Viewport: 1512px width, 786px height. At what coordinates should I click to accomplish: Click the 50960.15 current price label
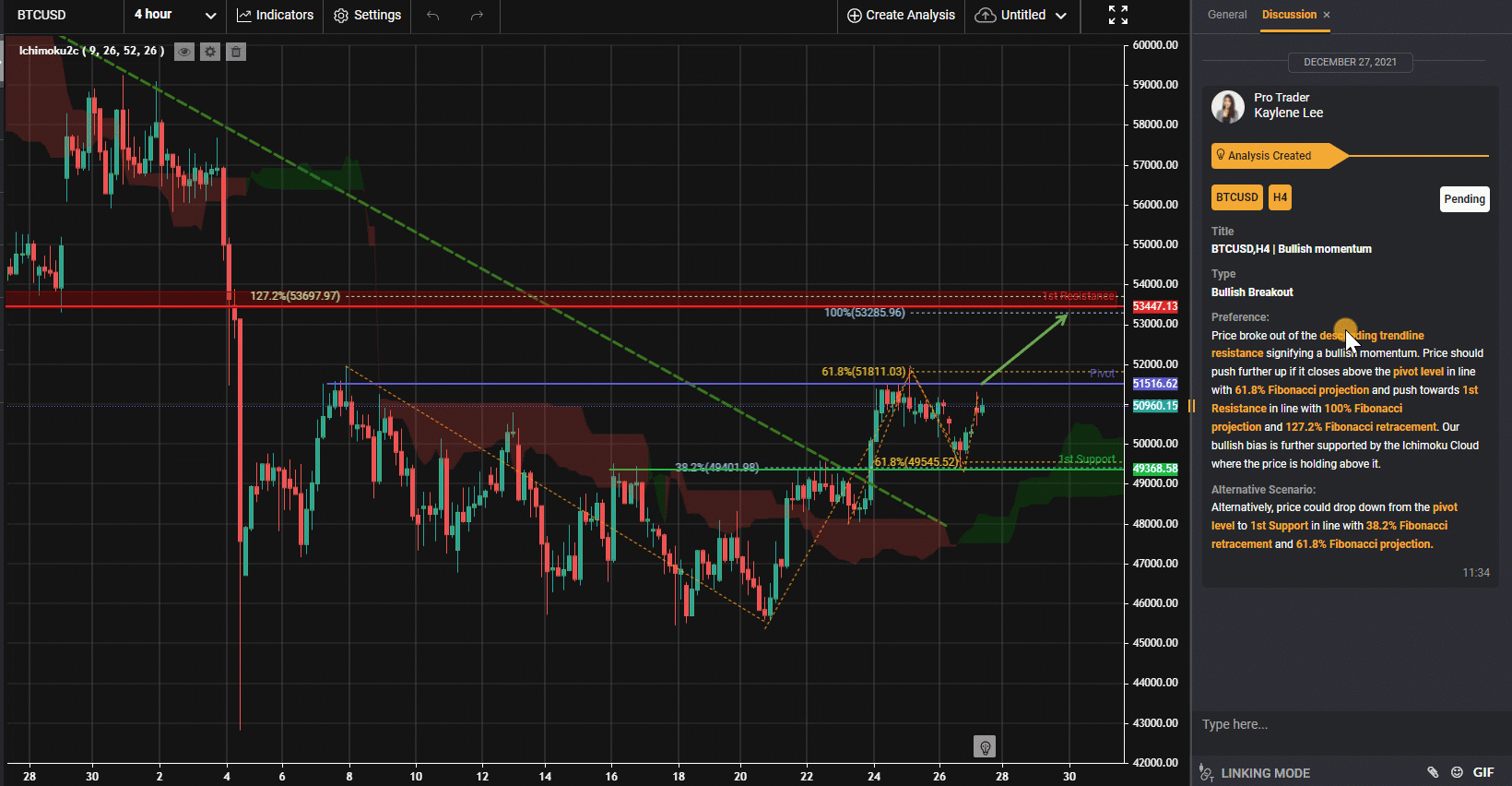1155,406
